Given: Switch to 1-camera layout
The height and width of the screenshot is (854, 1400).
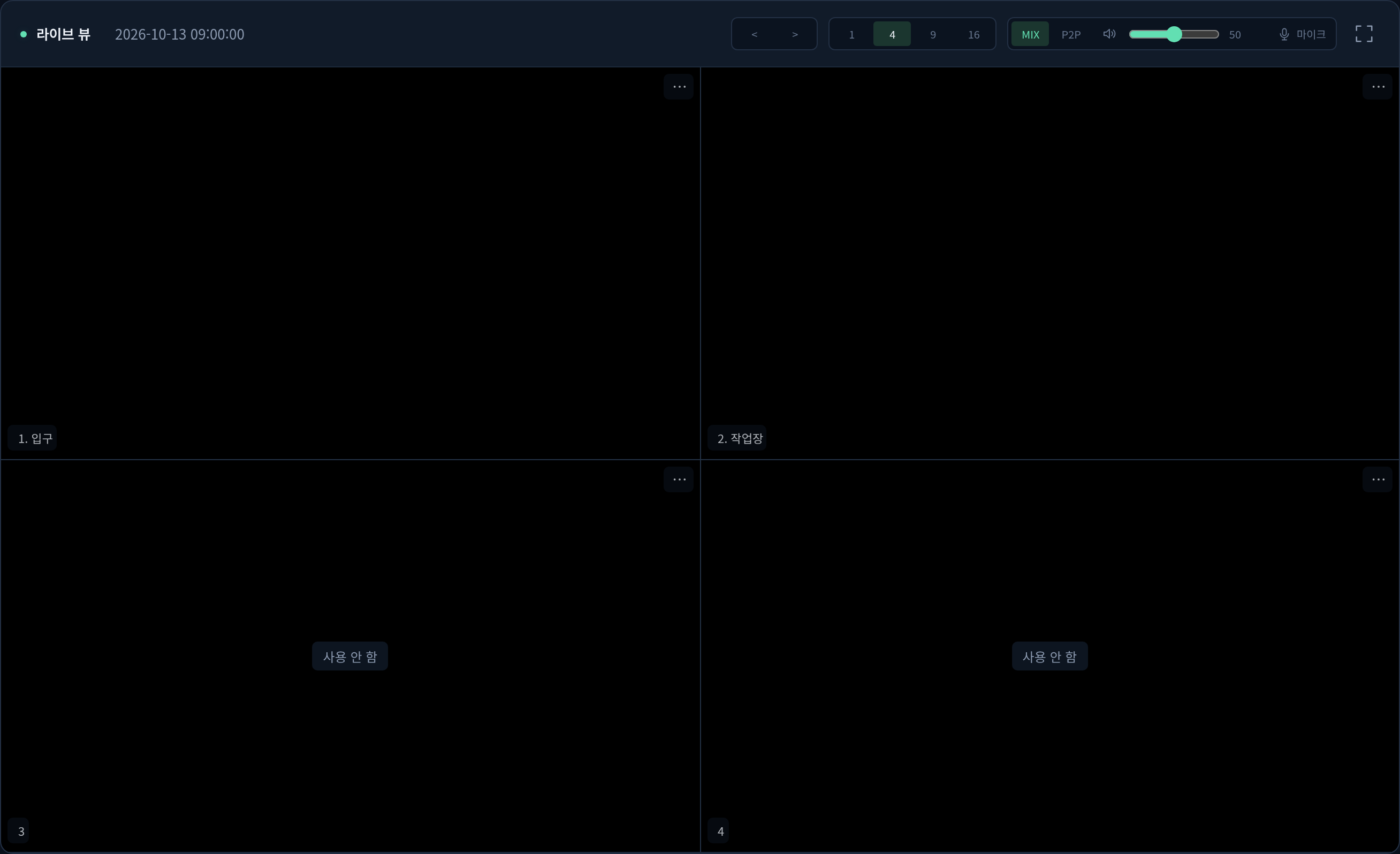Looking at the screenshot, I should [x=851, y=34].
